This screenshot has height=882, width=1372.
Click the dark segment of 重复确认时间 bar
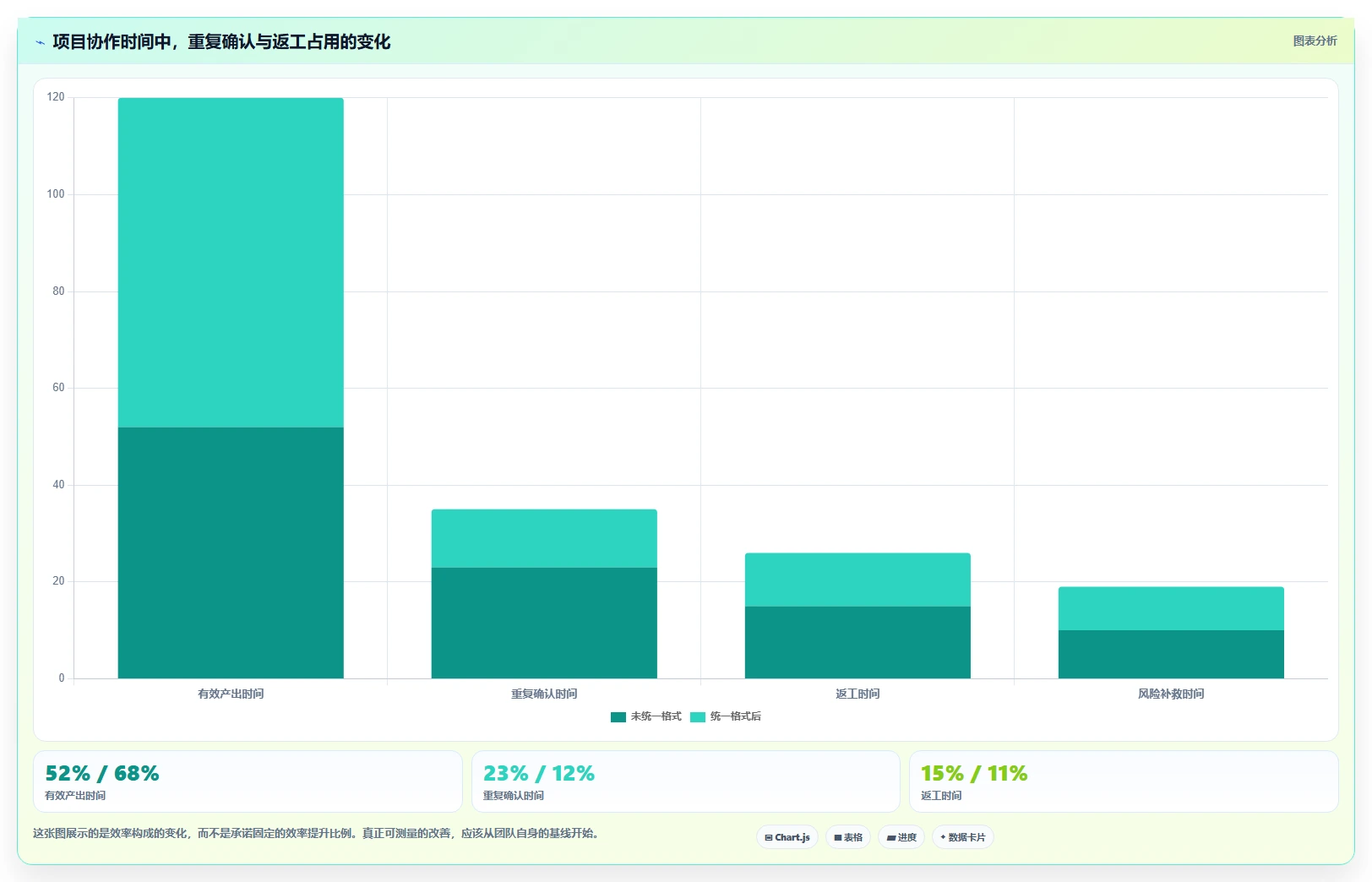544,623
